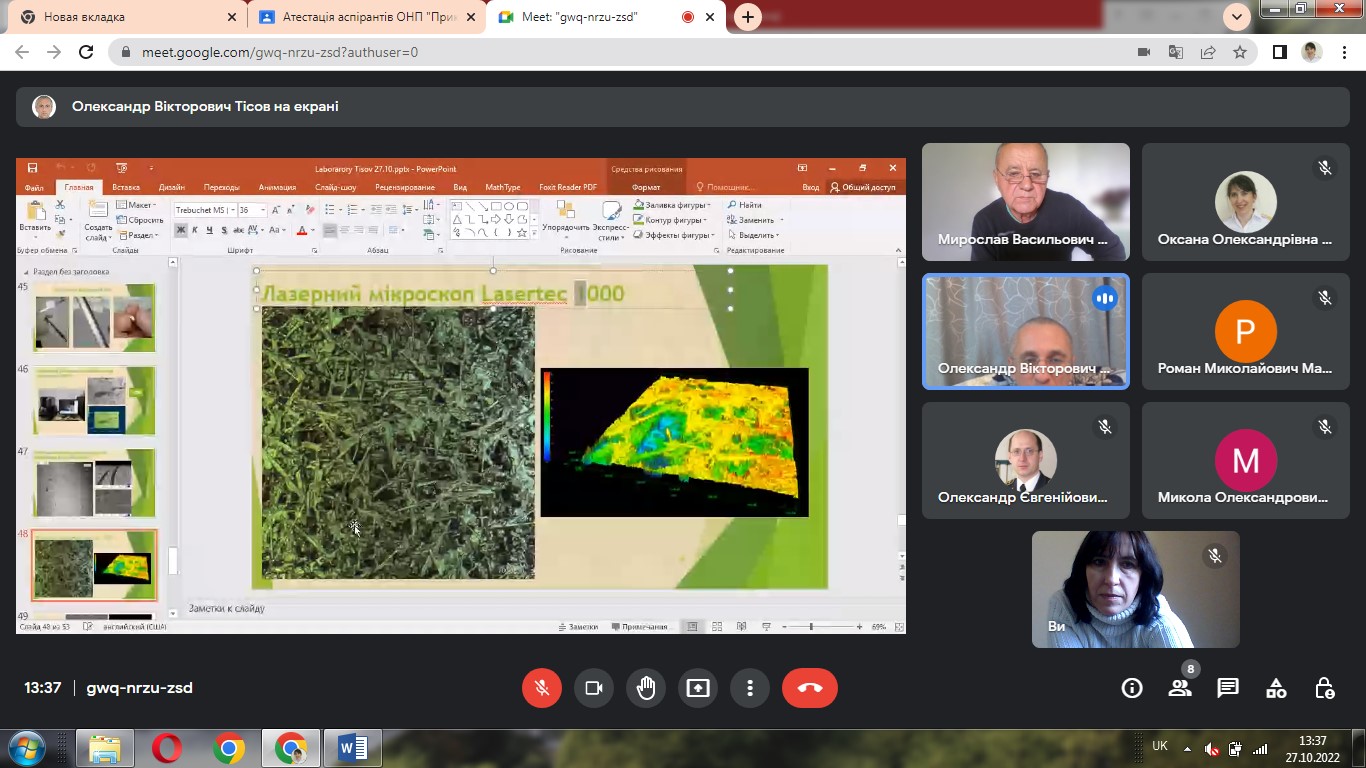Click the Present screen icon
The image size is (1366, 768).
coord(698,688)
